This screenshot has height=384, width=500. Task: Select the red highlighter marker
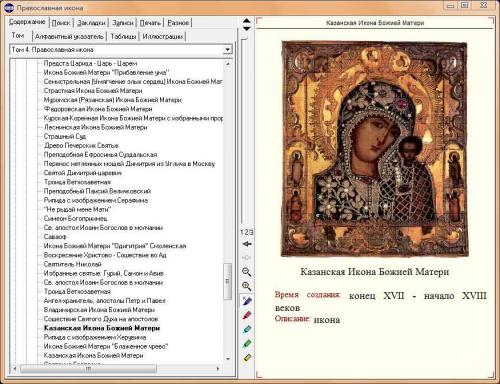pos(247,315)
